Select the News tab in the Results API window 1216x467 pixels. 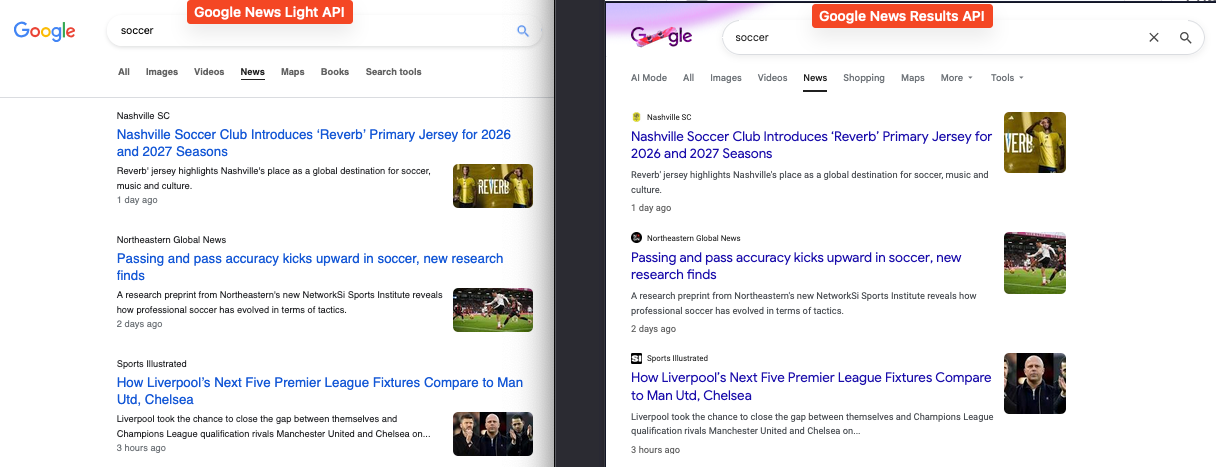click(x=815, y=78)
